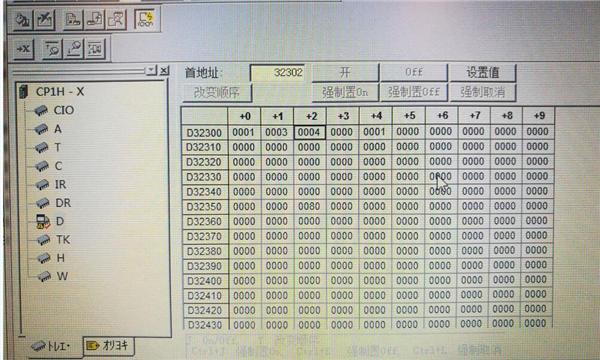
Task: Close the memory area side panel
Action: coord(164,71)
